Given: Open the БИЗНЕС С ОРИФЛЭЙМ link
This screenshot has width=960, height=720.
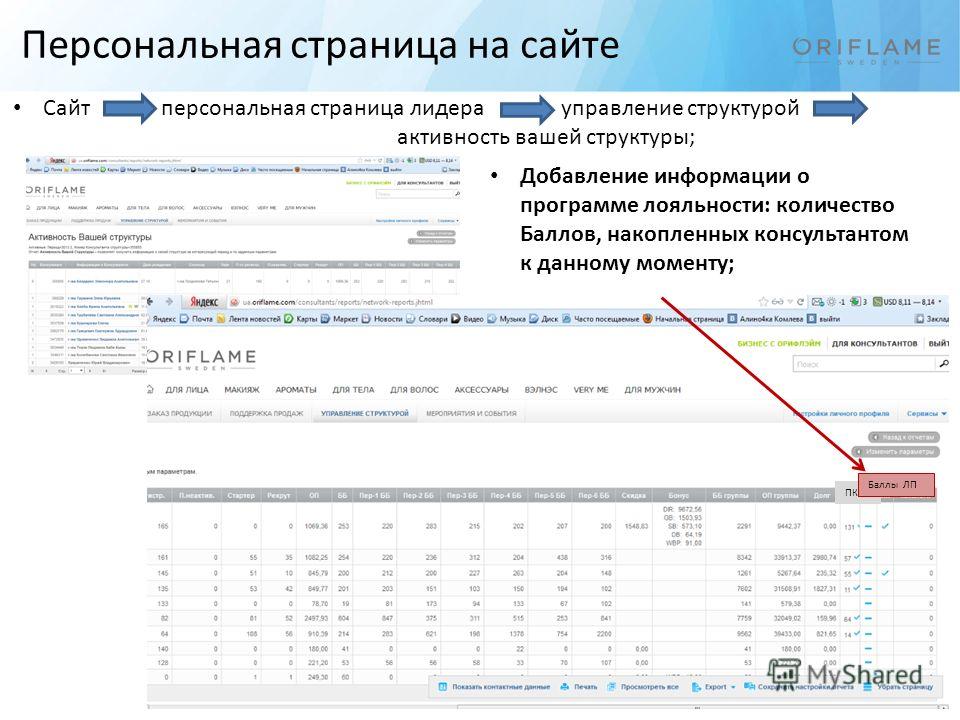Looking at the screenshot, I should pyautogui.click(x=779, y=343).
